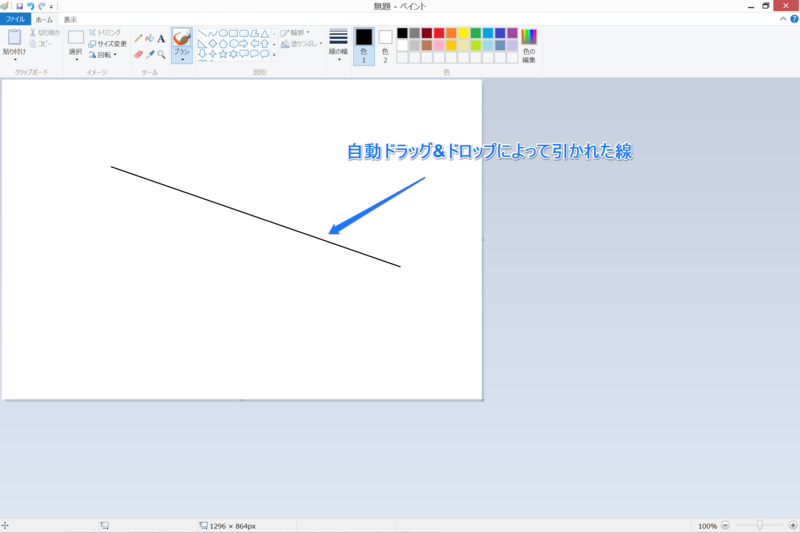Select the Fill with color bucket tool
This screenshot has height=533, width=800.
149,39
